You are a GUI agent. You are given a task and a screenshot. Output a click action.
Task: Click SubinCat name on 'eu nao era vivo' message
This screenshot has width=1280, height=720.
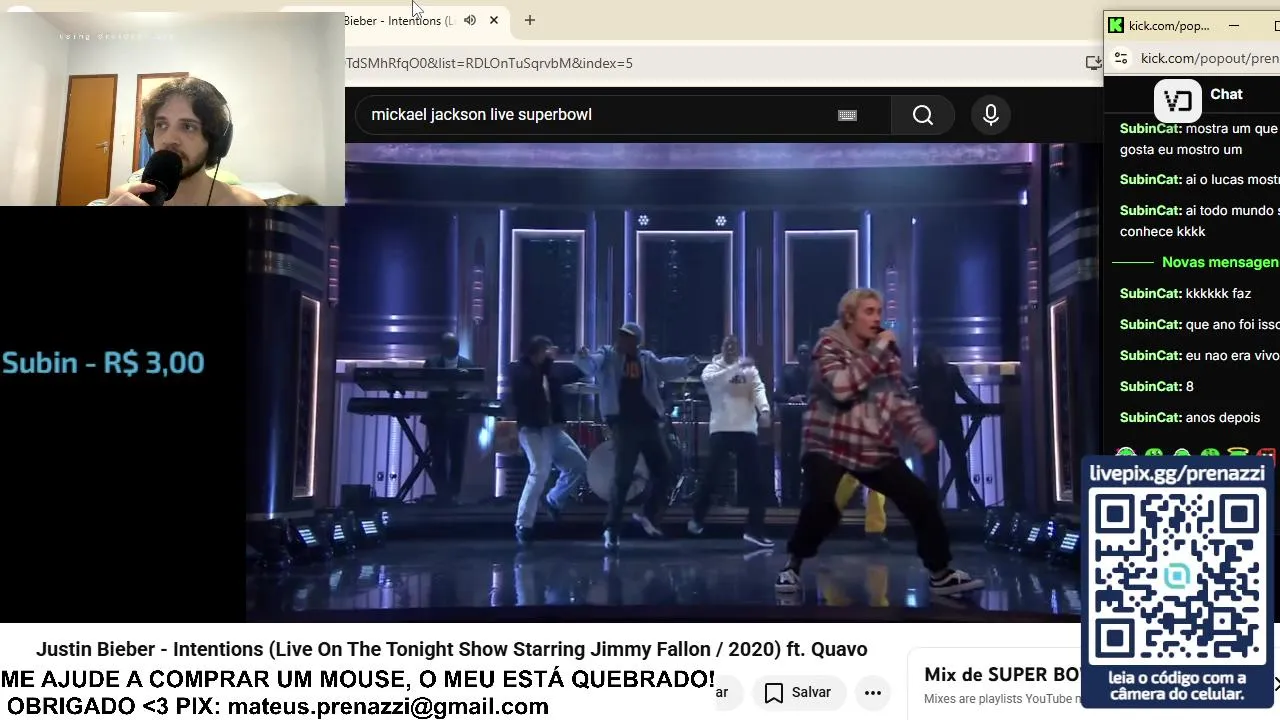1150,355
